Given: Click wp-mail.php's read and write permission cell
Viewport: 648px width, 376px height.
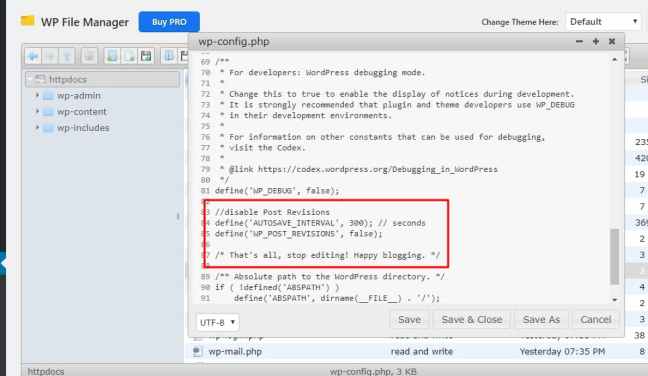Looking at the screenshot, I should coord(422,352).
